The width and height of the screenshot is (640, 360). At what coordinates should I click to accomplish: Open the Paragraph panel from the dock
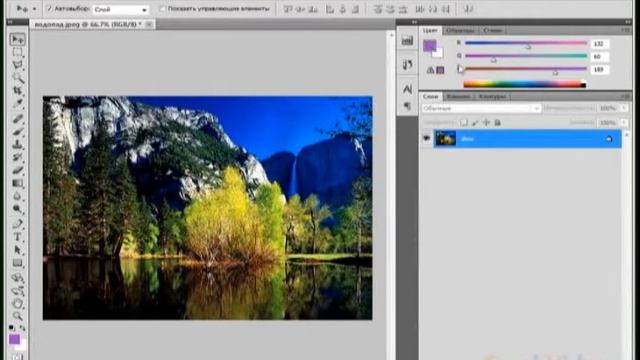[407, 106]
